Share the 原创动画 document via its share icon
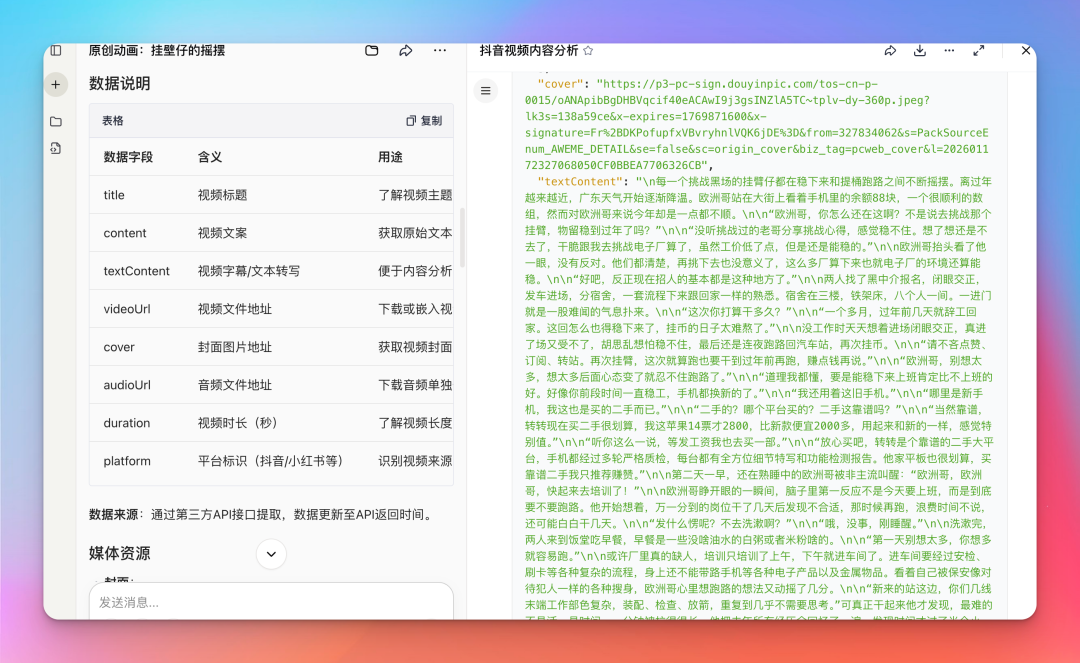The width and height of the screenshot is (1080, 663). 404,50
